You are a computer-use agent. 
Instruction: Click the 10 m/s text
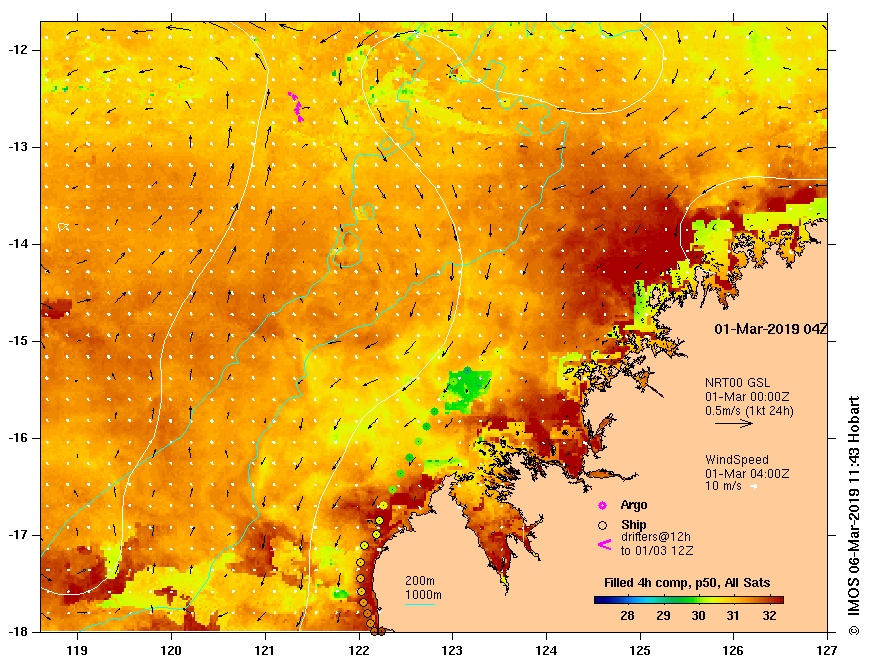coord(723,486)
